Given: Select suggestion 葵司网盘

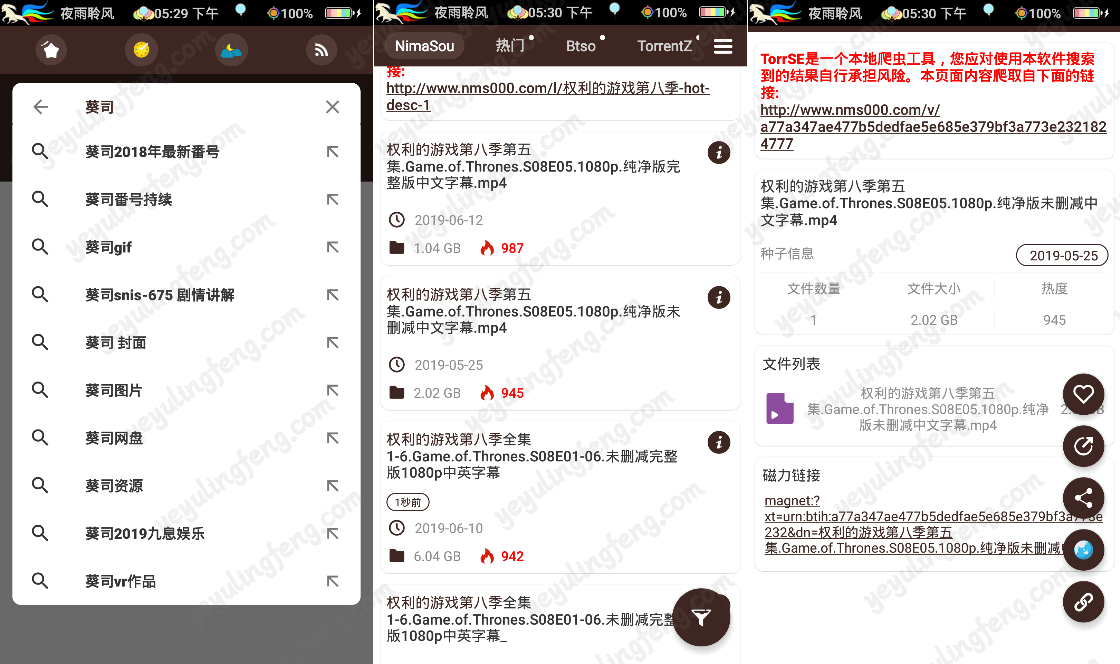Looking at the screenshot, I should click(x=186, y=438).
